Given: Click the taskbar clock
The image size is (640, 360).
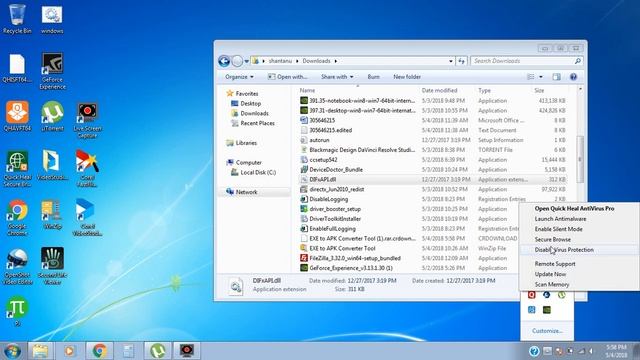Looking at the screenshot, I should [x=616, y=351].
